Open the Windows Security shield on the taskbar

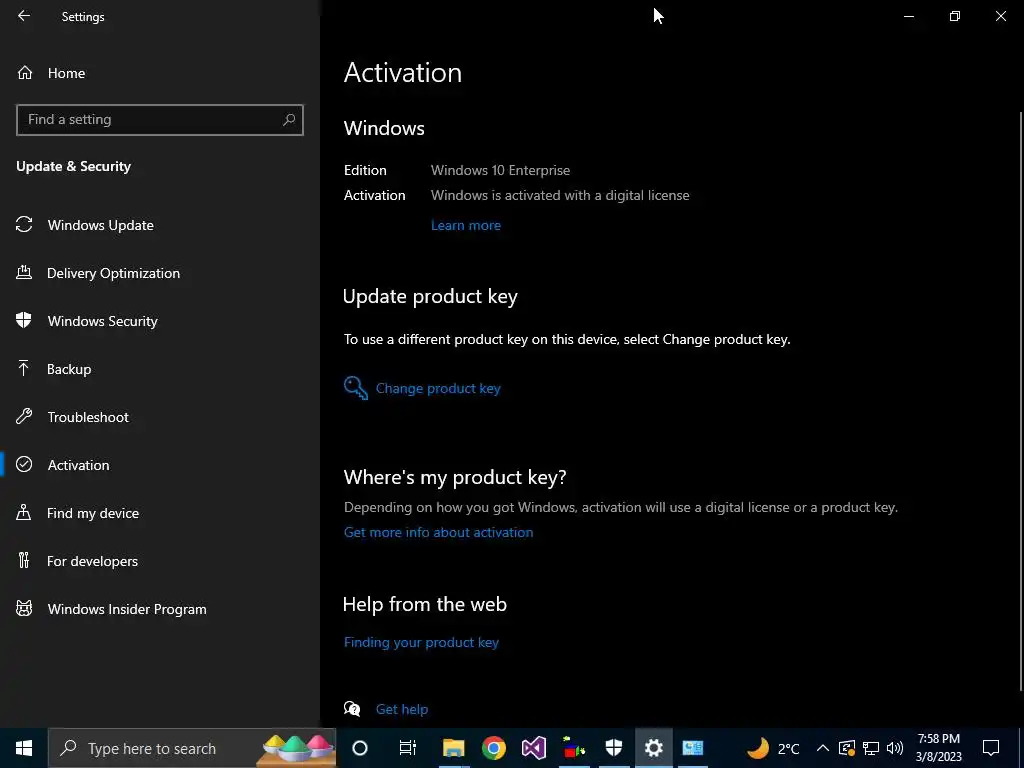614,748
